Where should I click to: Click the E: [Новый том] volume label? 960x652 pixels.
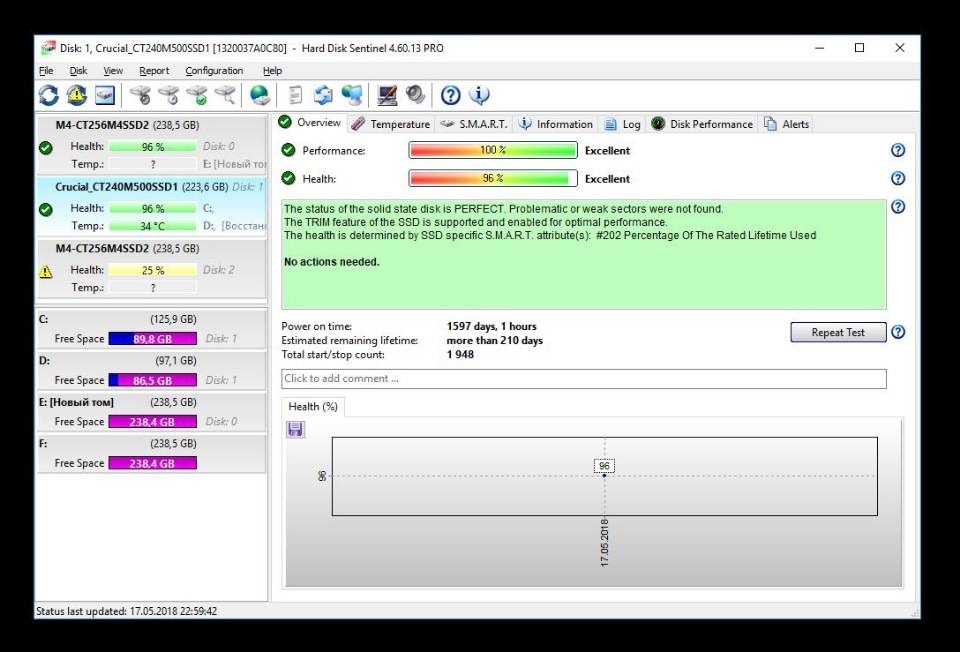(x=76, y=402)
